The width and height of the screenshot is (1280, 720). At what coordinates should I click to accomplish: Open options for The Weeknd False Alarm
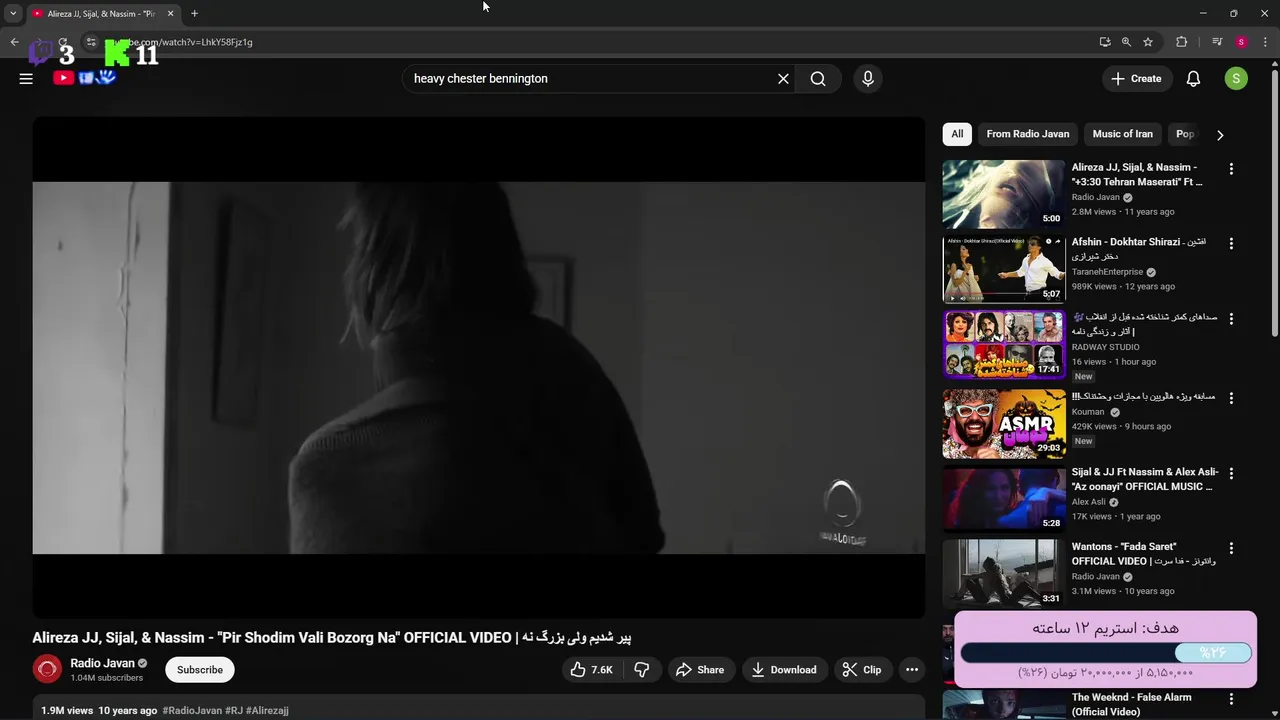[x=1231, y=699]
